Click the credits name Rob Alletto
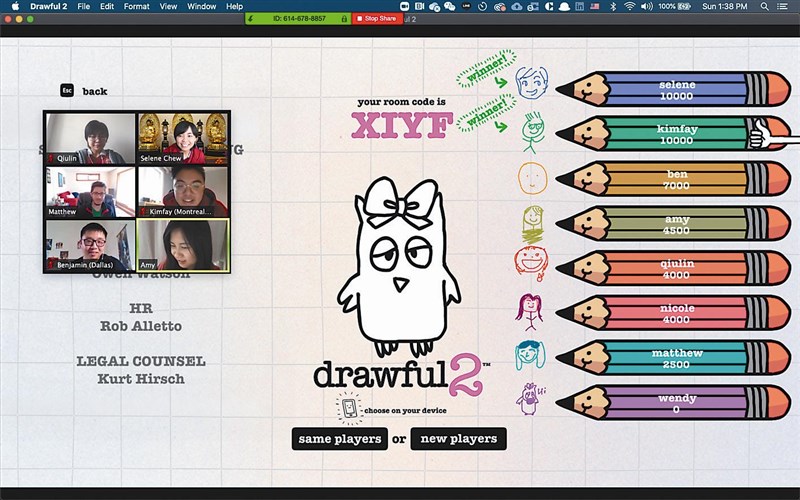The width and height of the screenshot is (800, 500). 141,326
